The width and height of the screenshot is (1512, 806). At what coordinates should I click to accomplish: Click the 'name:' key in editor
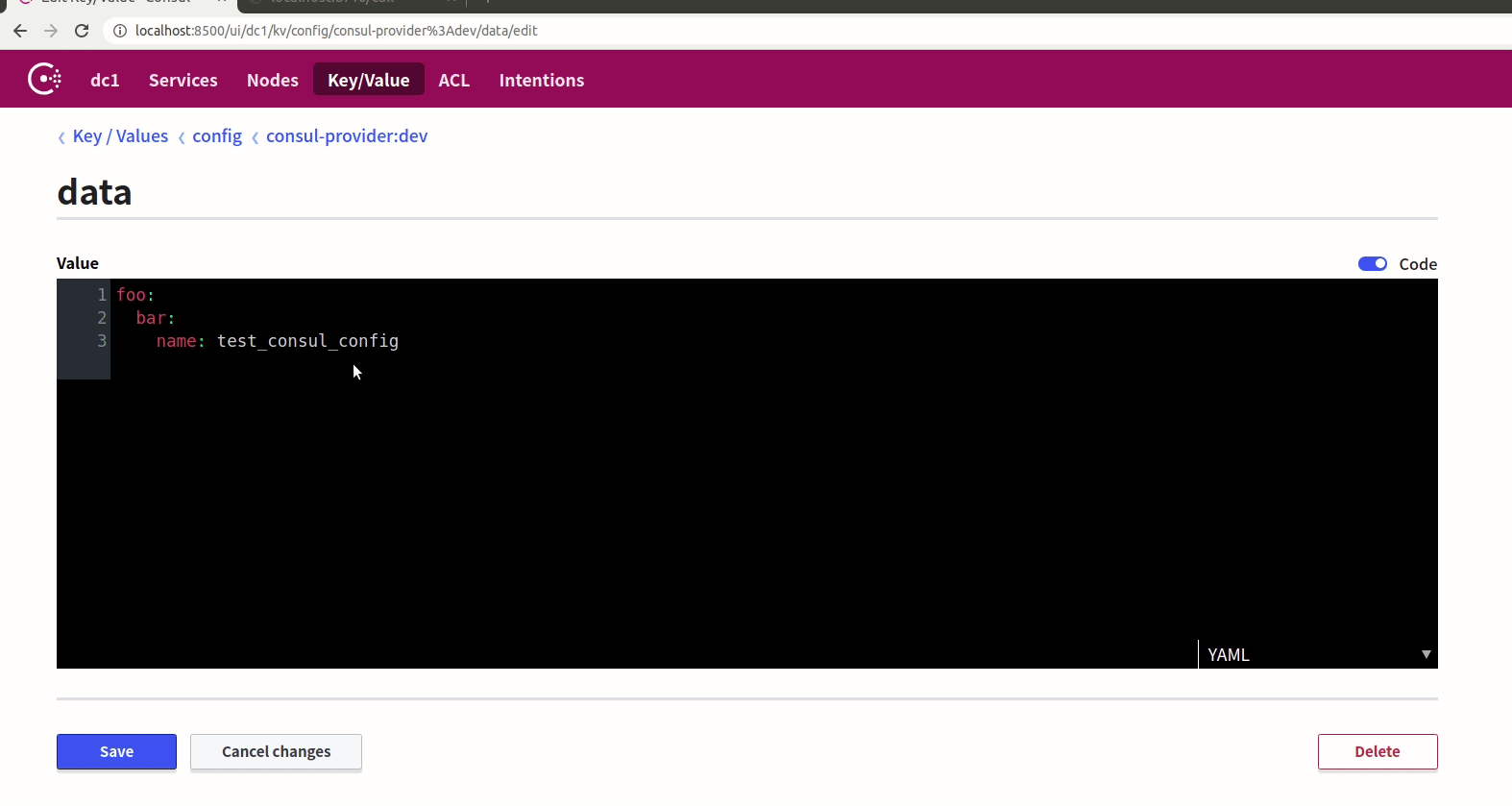pyautogui.click(x=181, y=341)
